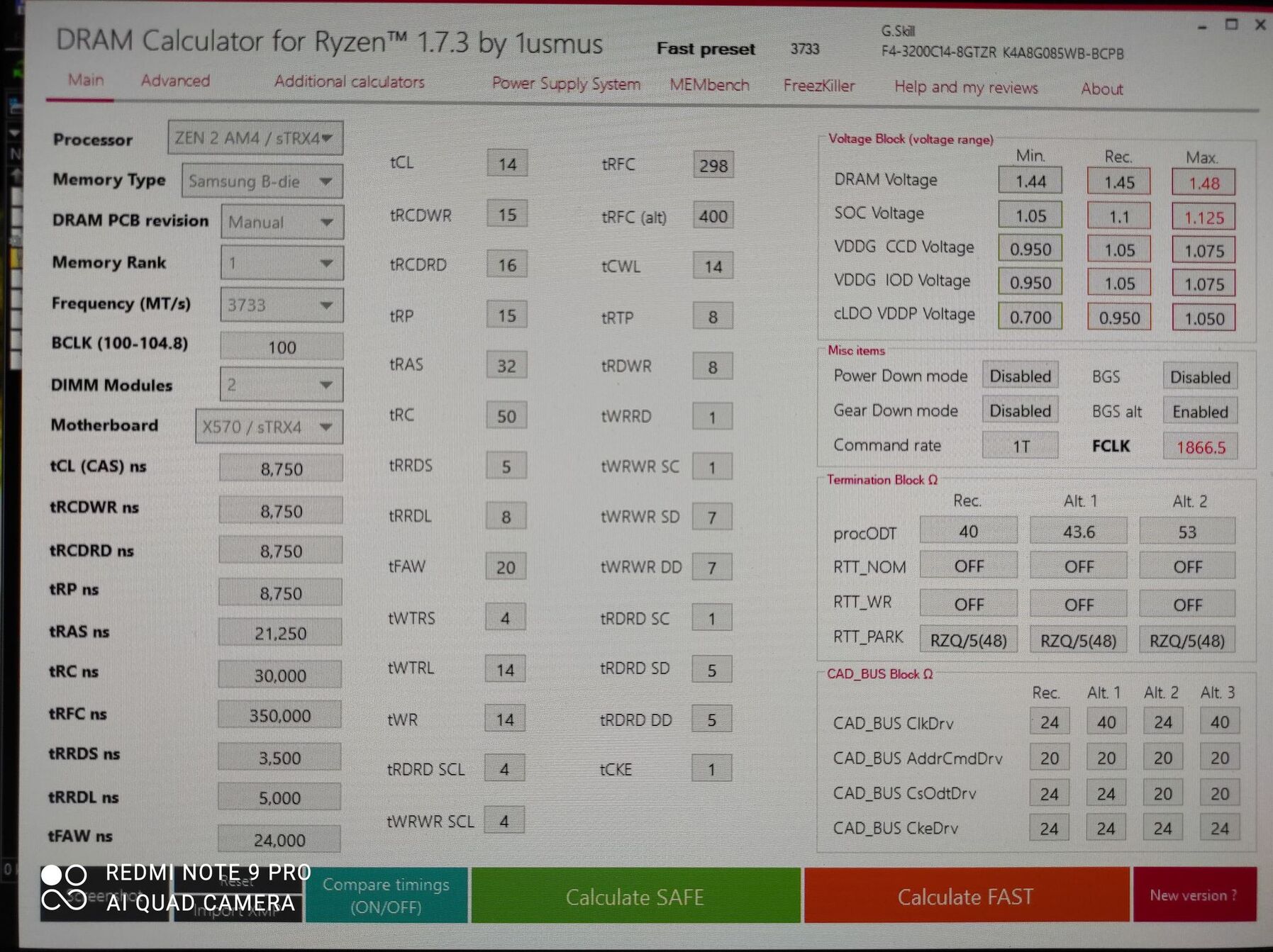Click the BCLK input field
Screen dimensions: 1273x952
pyautogui.click(x=282, y=347)
